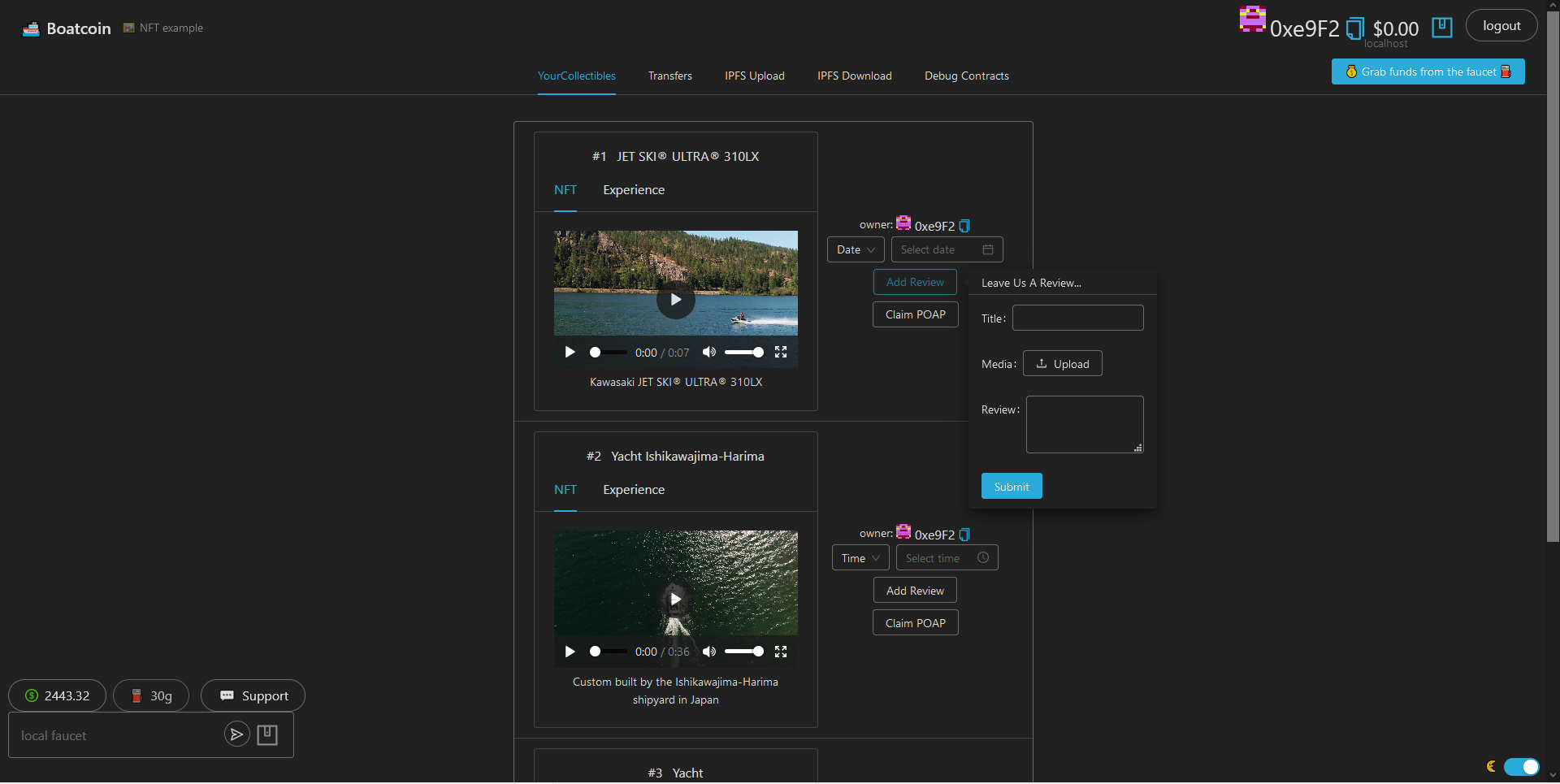Image resolution: width=1560 pixels, height=784 pixels.
Task: Click owner blockie avatar of JET SKI
Action: (x=903, y=223)
